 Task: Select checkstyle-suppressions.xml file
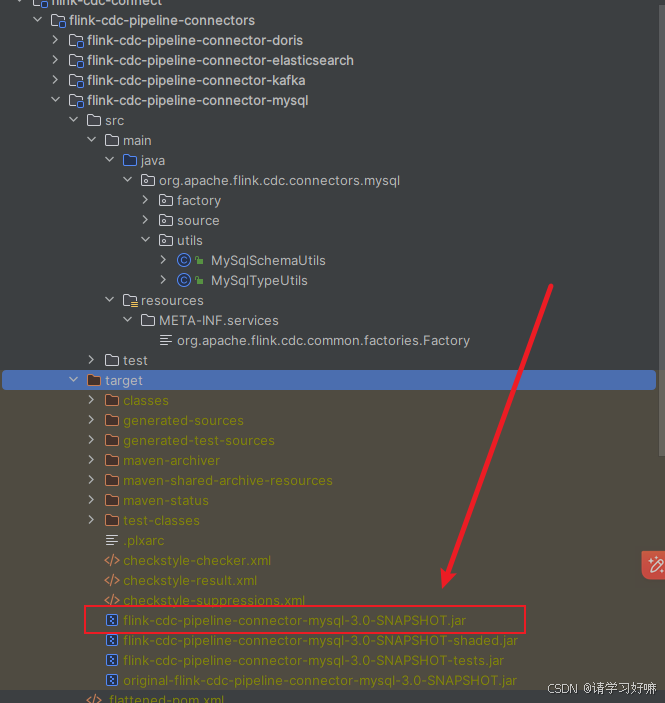[x=214, y=600]
